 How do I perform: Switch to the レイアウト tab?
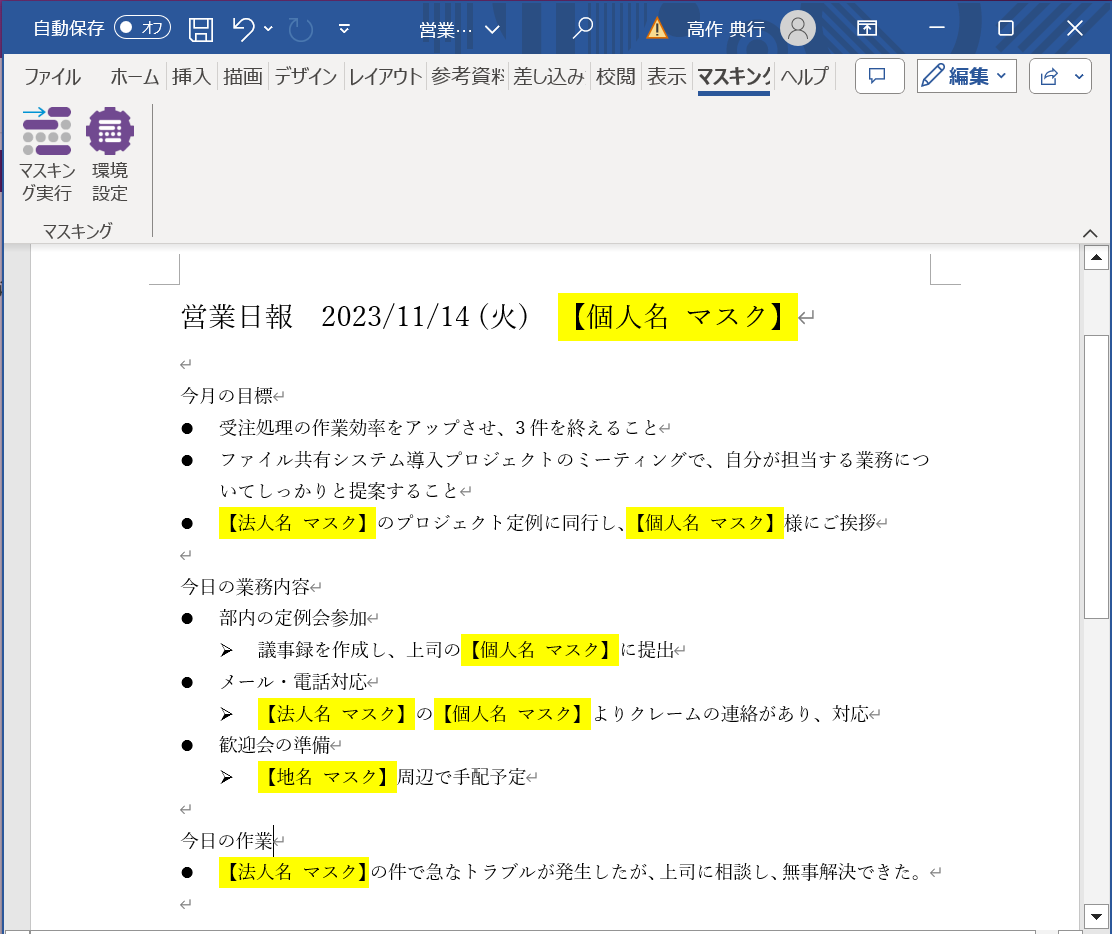click(385, 76)
